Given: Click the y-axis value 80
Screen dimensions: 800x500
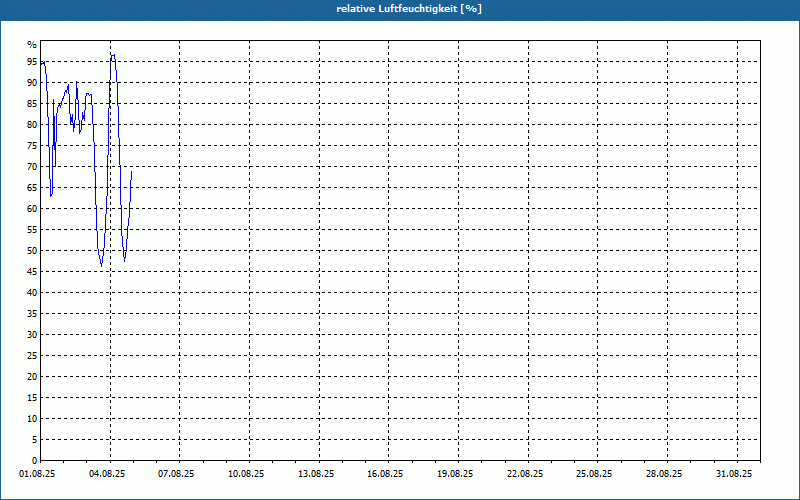Looking at the screenshot, I should (32, 124).
